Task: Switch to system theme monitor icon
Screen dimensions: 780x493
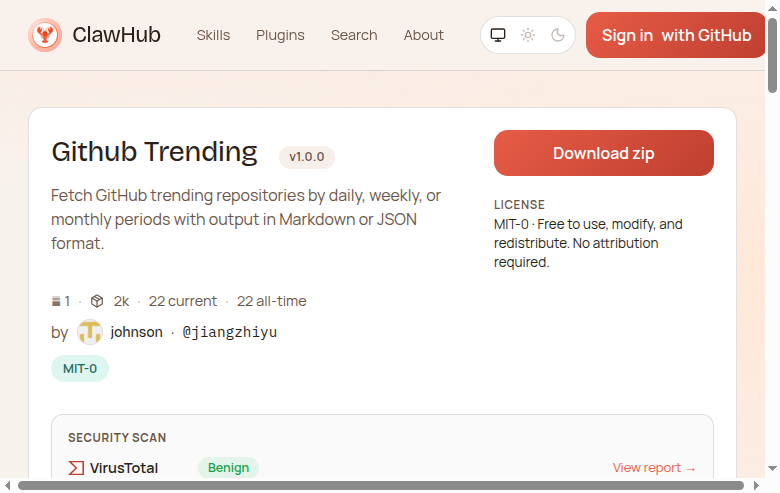Action: pyautogui.click(x=498, y=35)
